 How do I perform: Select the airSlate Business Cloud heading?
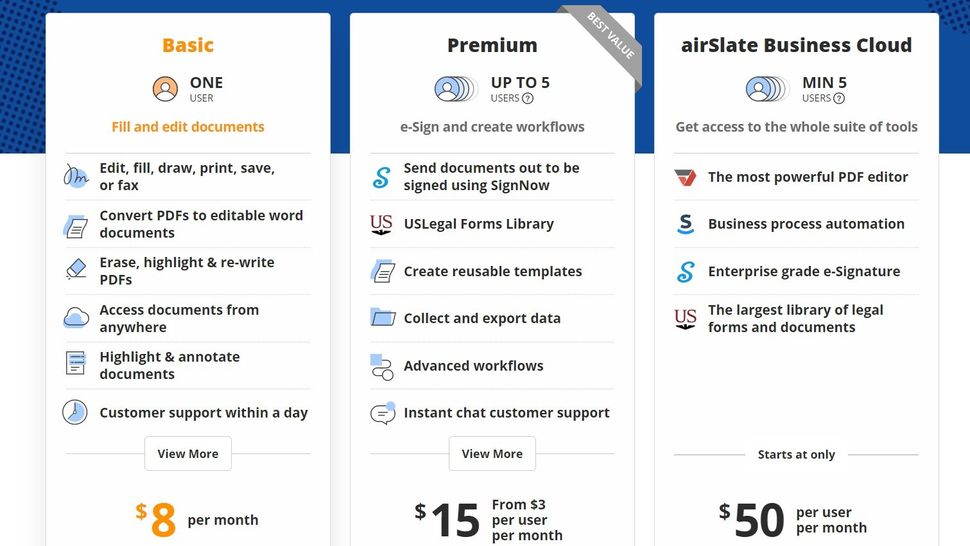point(796,45)
